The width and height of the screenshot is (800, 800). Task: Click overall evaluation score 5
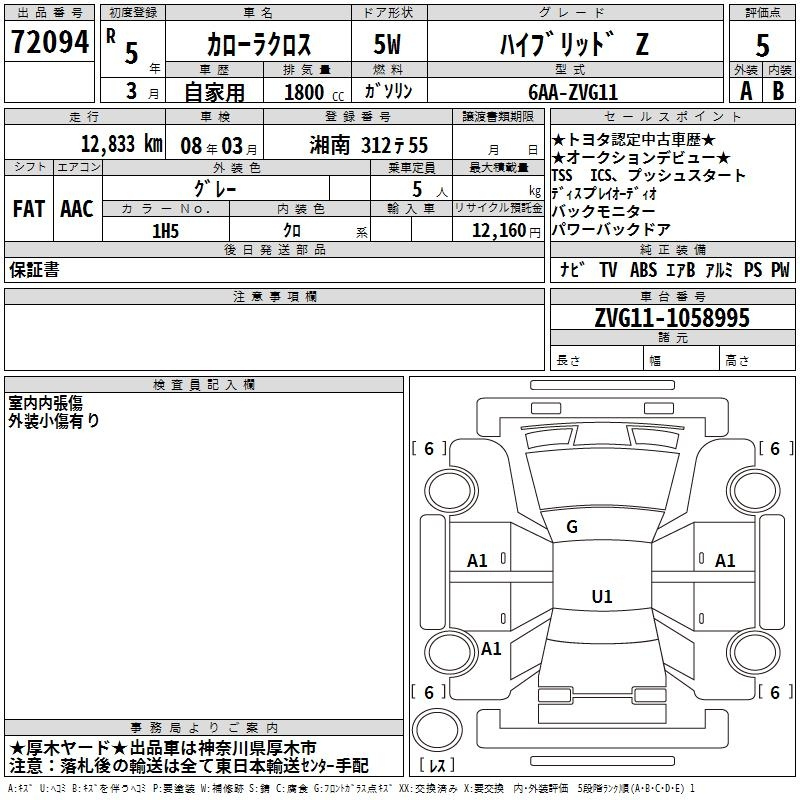pos(763,46)
